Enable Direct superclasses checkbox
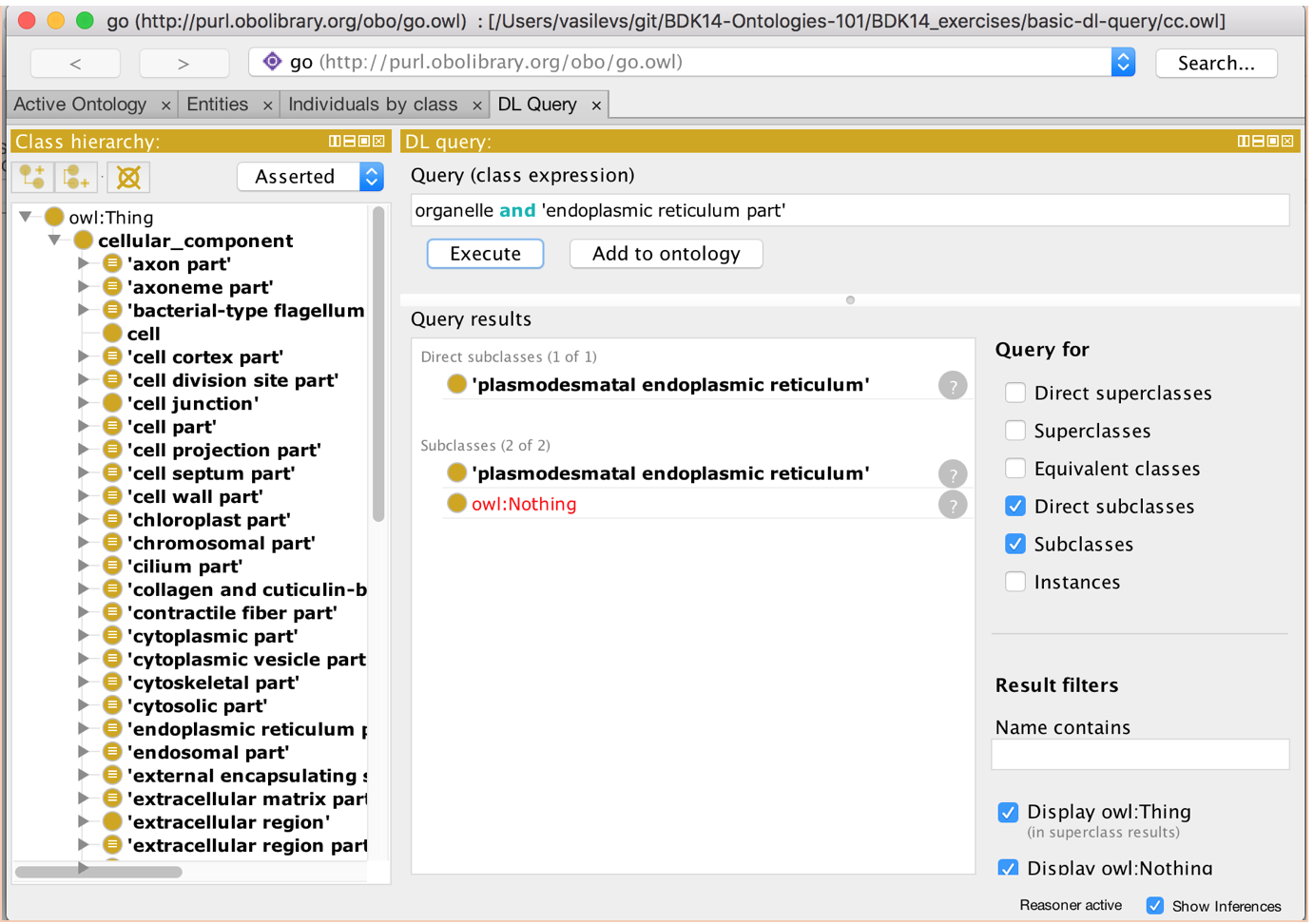This screenshot has height=924, width=1314. (x=1015, y=393)
